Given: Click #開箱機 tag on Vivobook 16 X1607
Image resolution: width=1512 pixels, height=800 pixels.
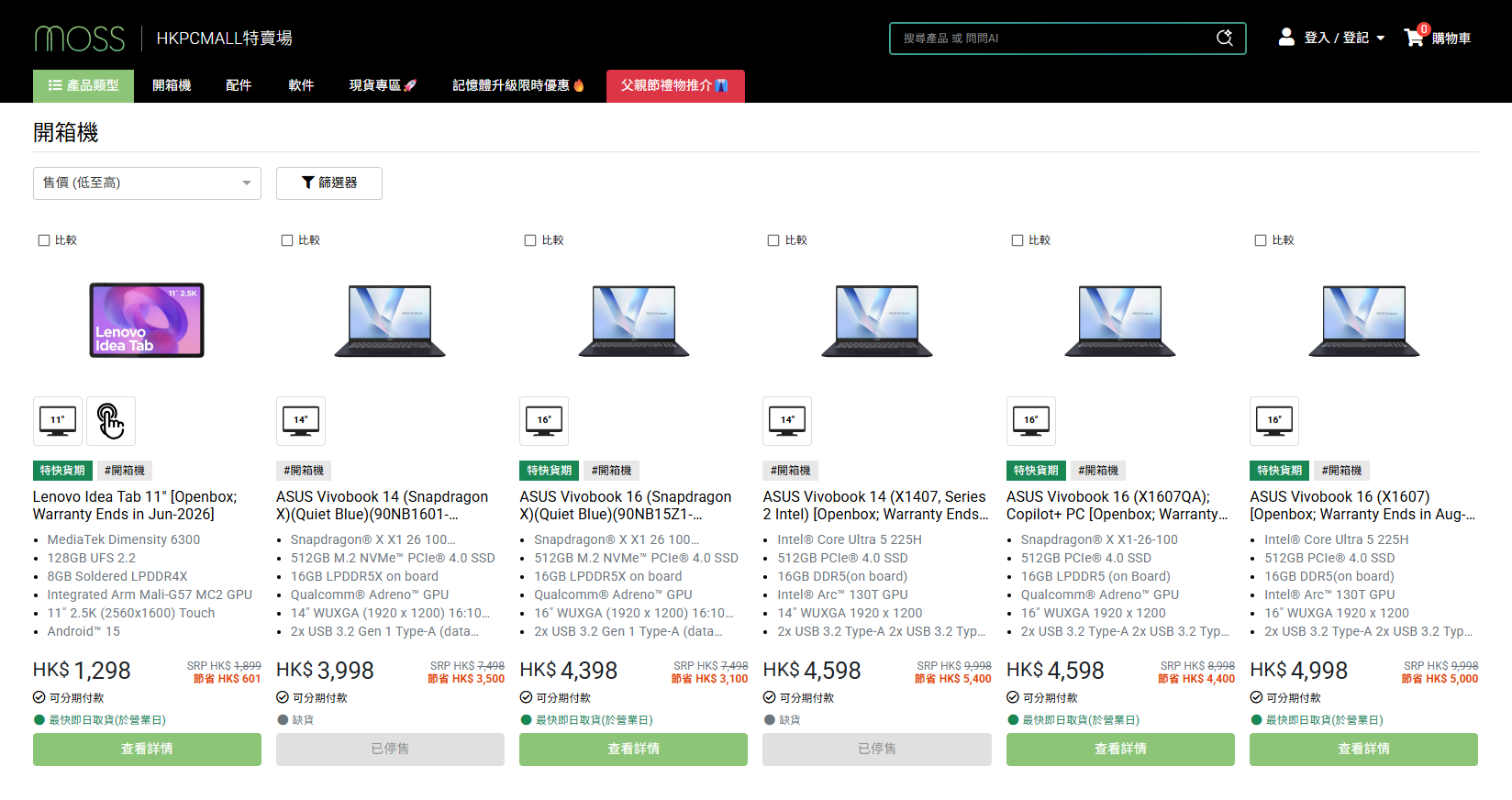Looking at the screenshot, I should point(1341,471).
